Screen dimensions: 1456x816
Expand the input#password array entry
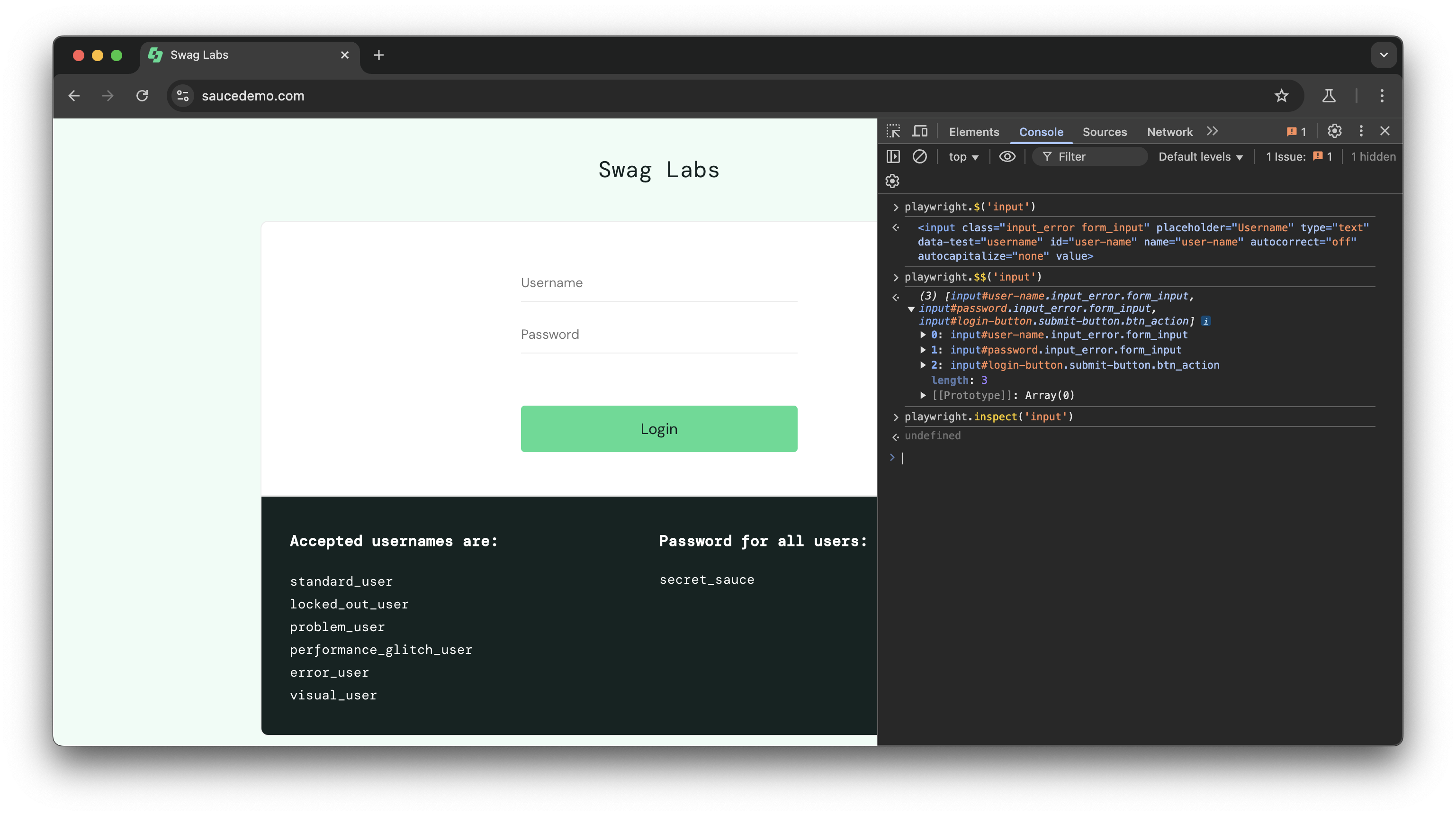click(x=923, y=349)
